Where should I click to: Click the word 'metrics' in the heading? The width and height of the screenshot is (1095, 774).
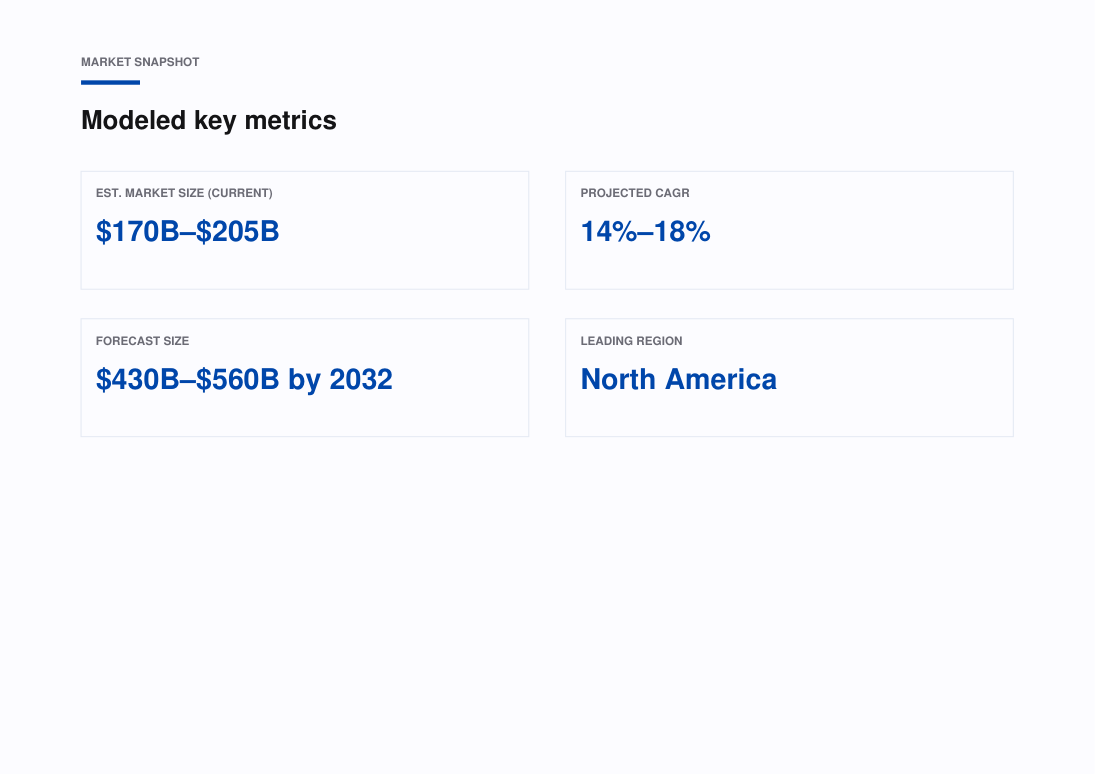291,121
